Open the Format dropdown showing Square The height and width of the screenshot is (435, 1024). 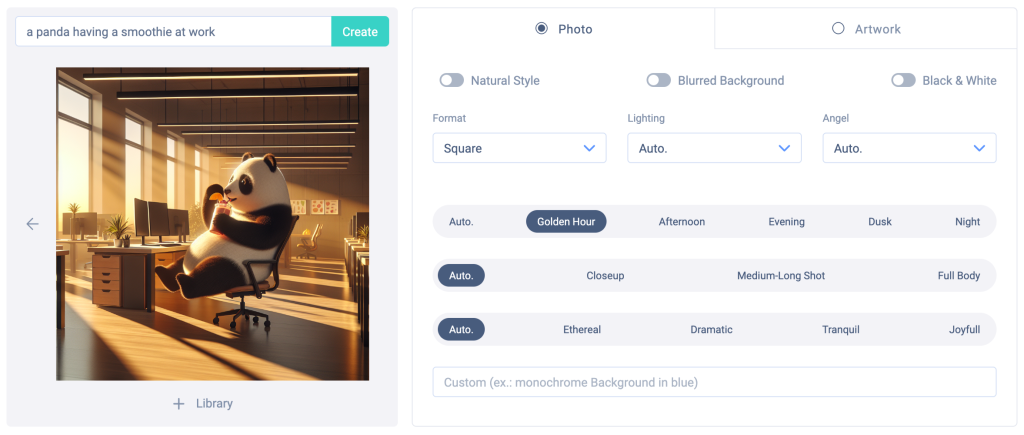pyautogui.click(x=519, y=148)
